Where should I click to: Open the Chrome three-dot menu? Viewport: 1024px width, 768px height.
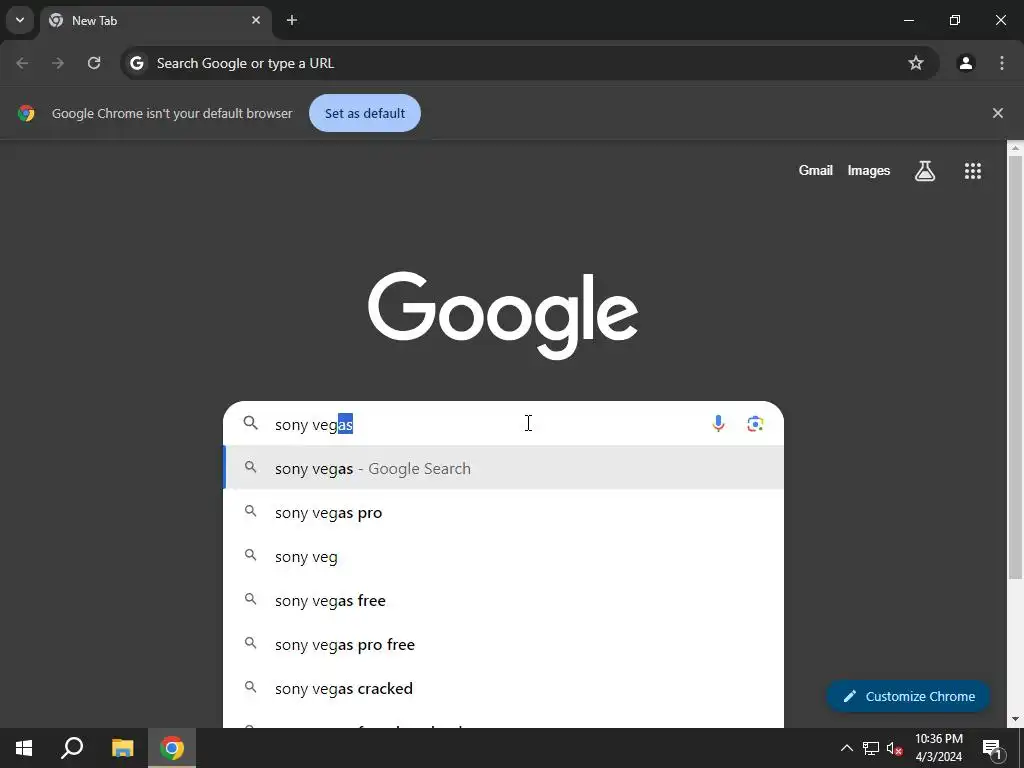[1002, 63]
